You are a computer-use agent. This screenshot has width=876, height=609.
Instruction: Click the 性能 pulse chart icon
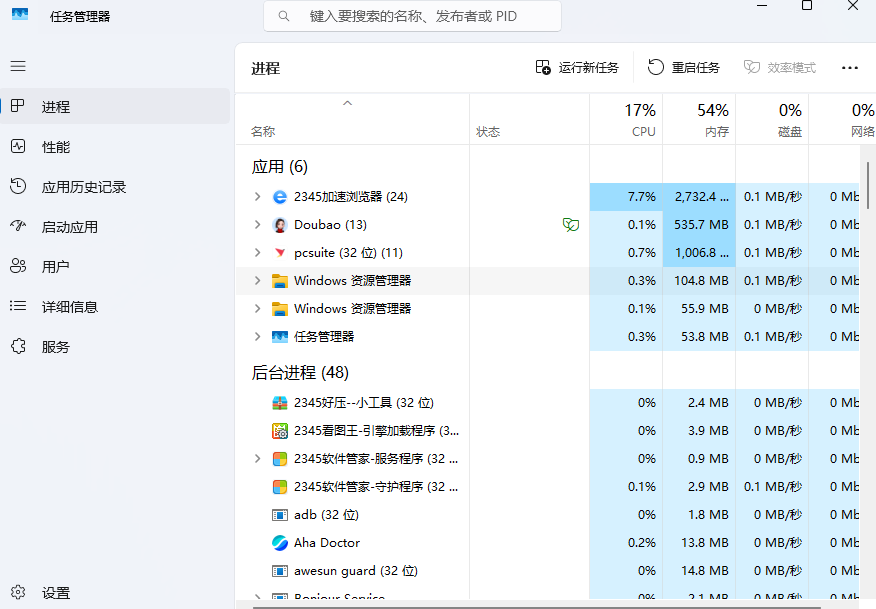18,146
